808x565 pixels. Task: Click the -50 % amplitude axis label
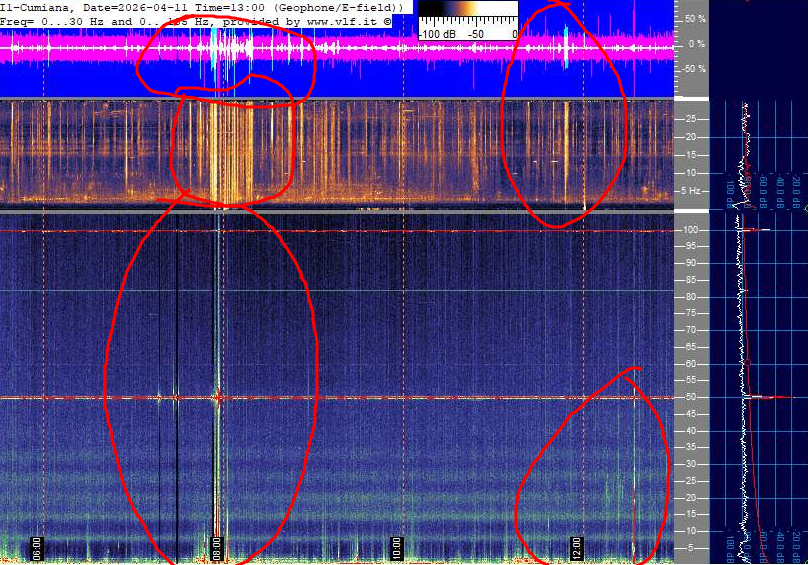click(694, 69)
